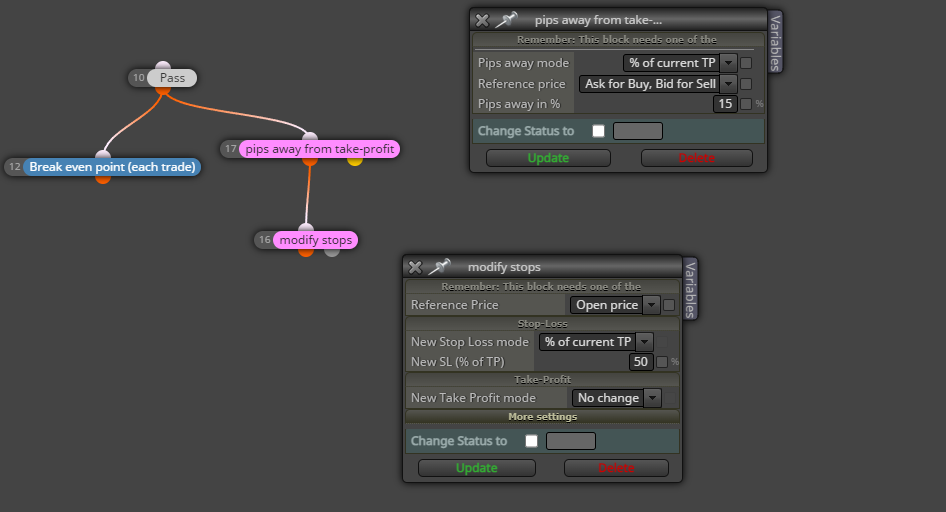The width and height of the screenshot is (946, 512).
Task: Toggle the checkbox beside Open price
Action: tap(669, 305)
